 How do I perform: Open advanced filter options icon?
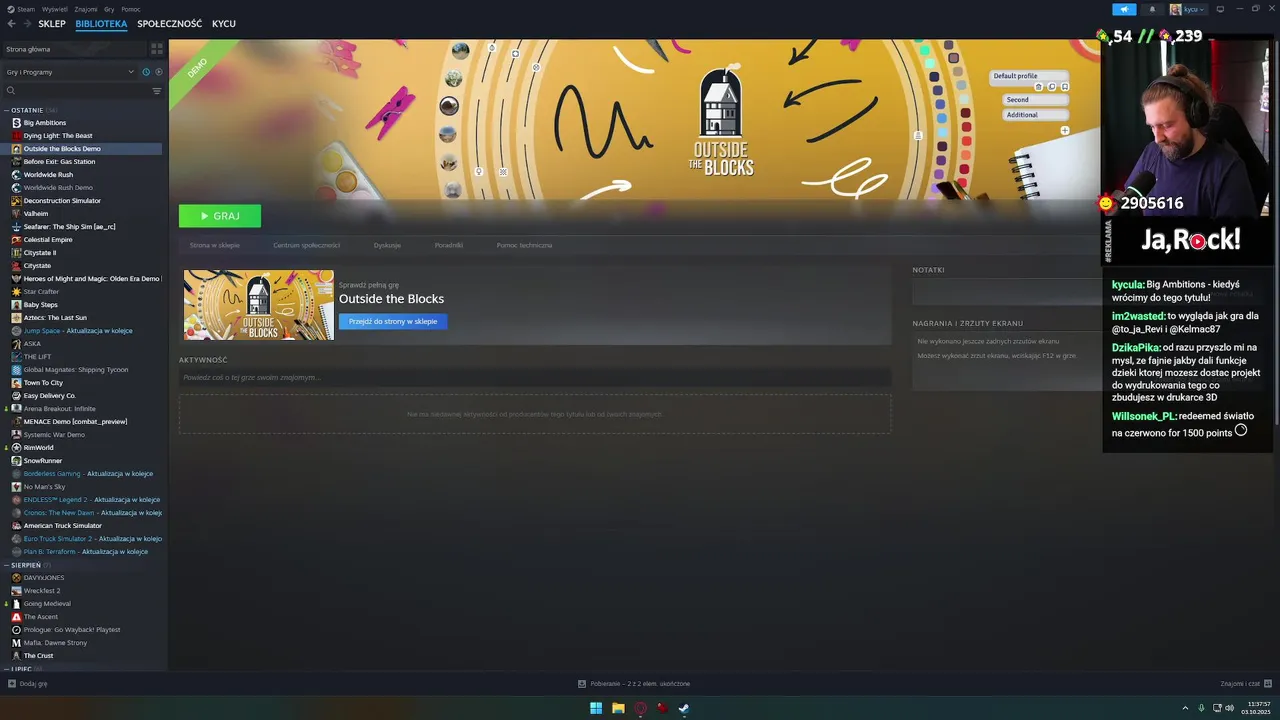(x=157, y=91)
